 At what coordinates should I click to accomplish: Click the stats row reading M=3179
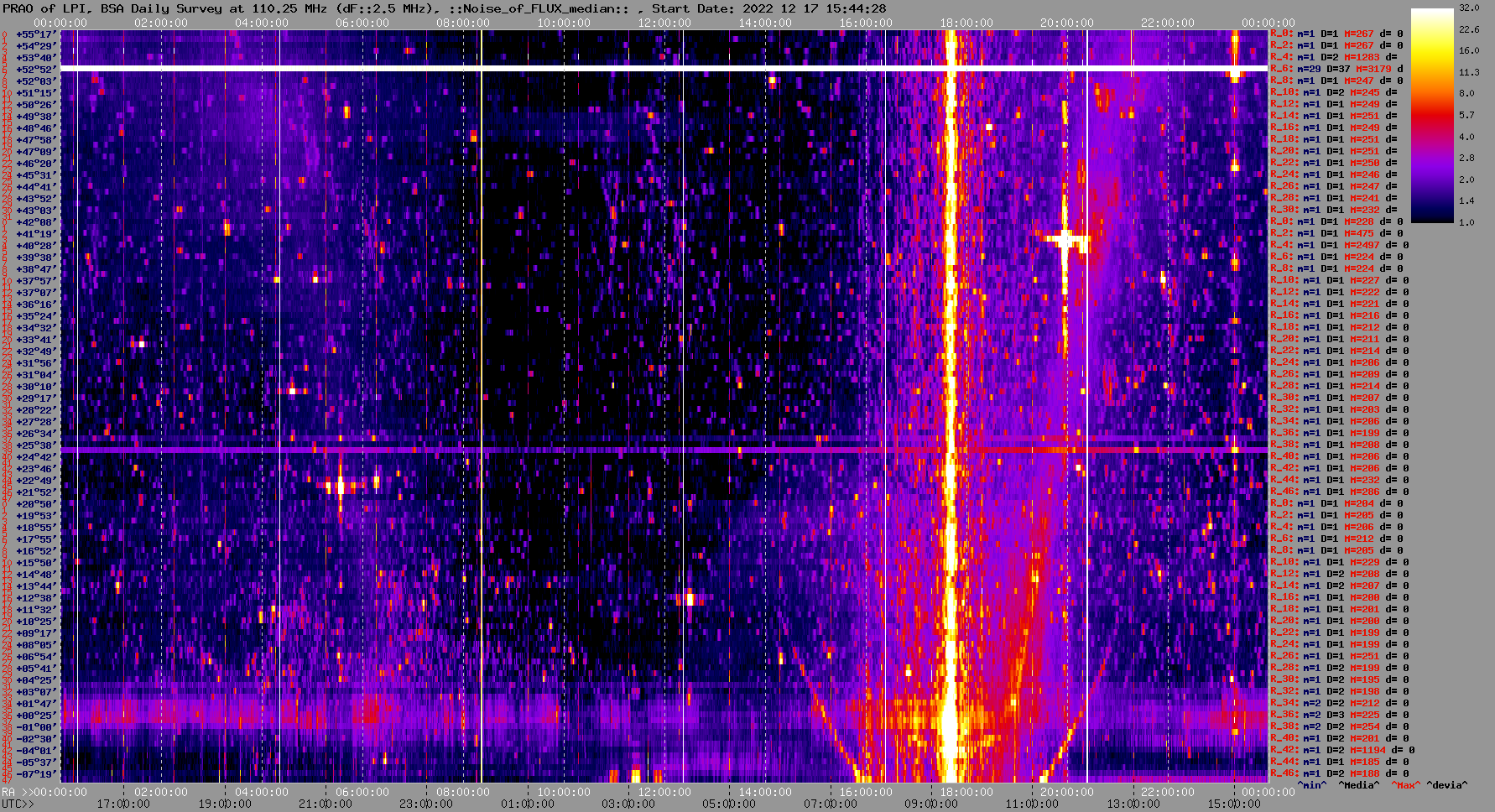[x=1336, y=69]
